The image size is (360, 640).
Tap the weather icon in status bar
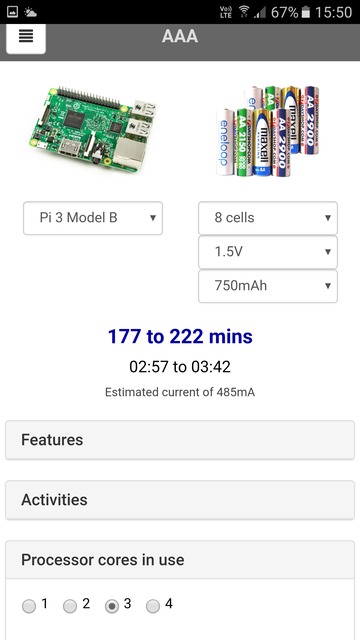tap(30, 12)
